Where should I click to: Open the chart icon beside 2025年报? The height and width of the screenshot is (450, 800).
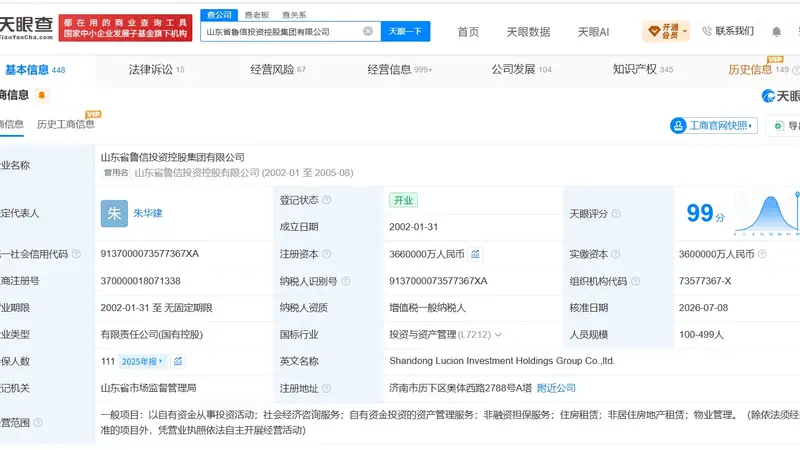coord(178,361)
